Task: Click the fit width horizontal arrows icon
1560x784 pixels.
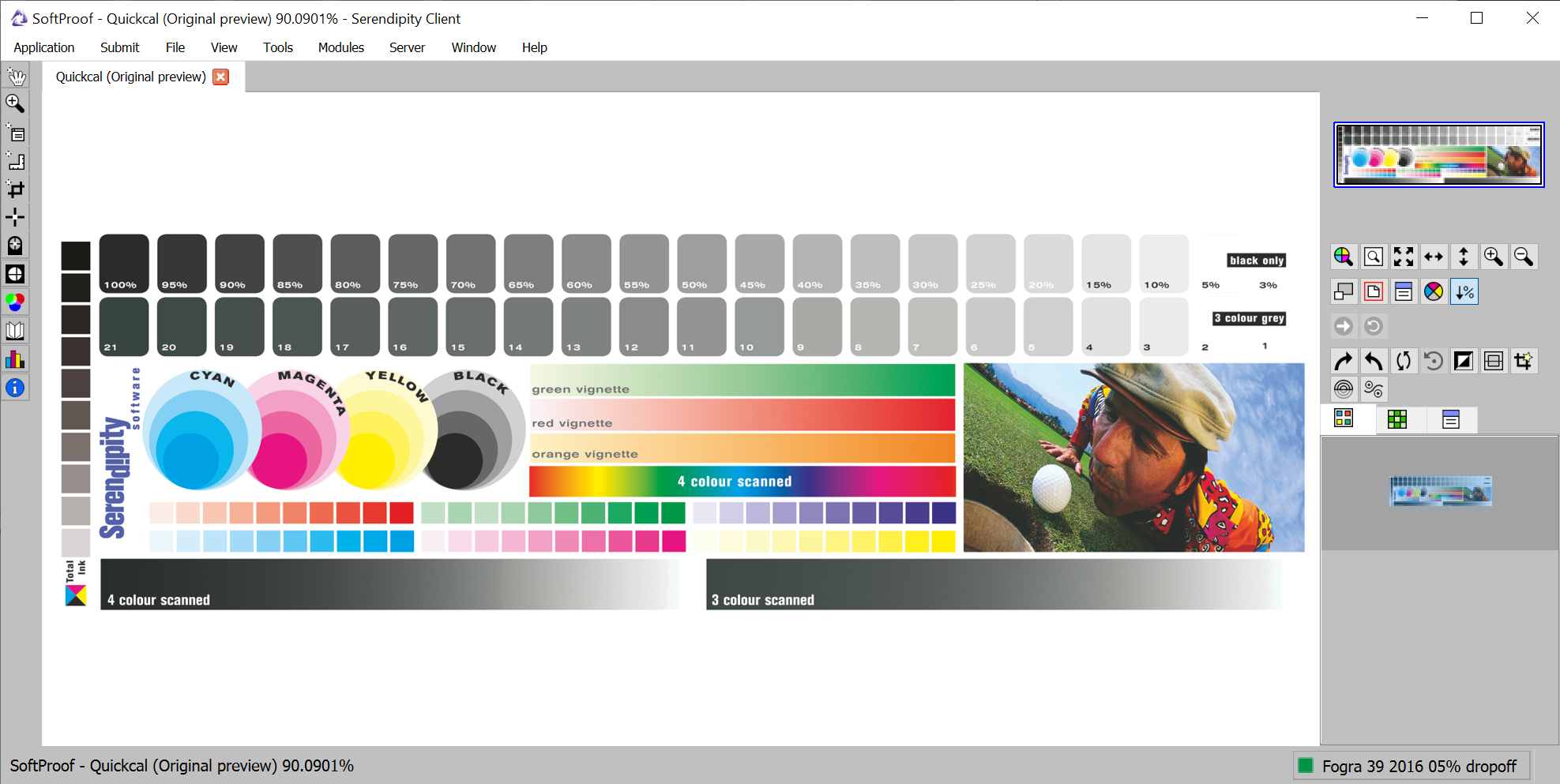Action: [x=1434, y=257]
